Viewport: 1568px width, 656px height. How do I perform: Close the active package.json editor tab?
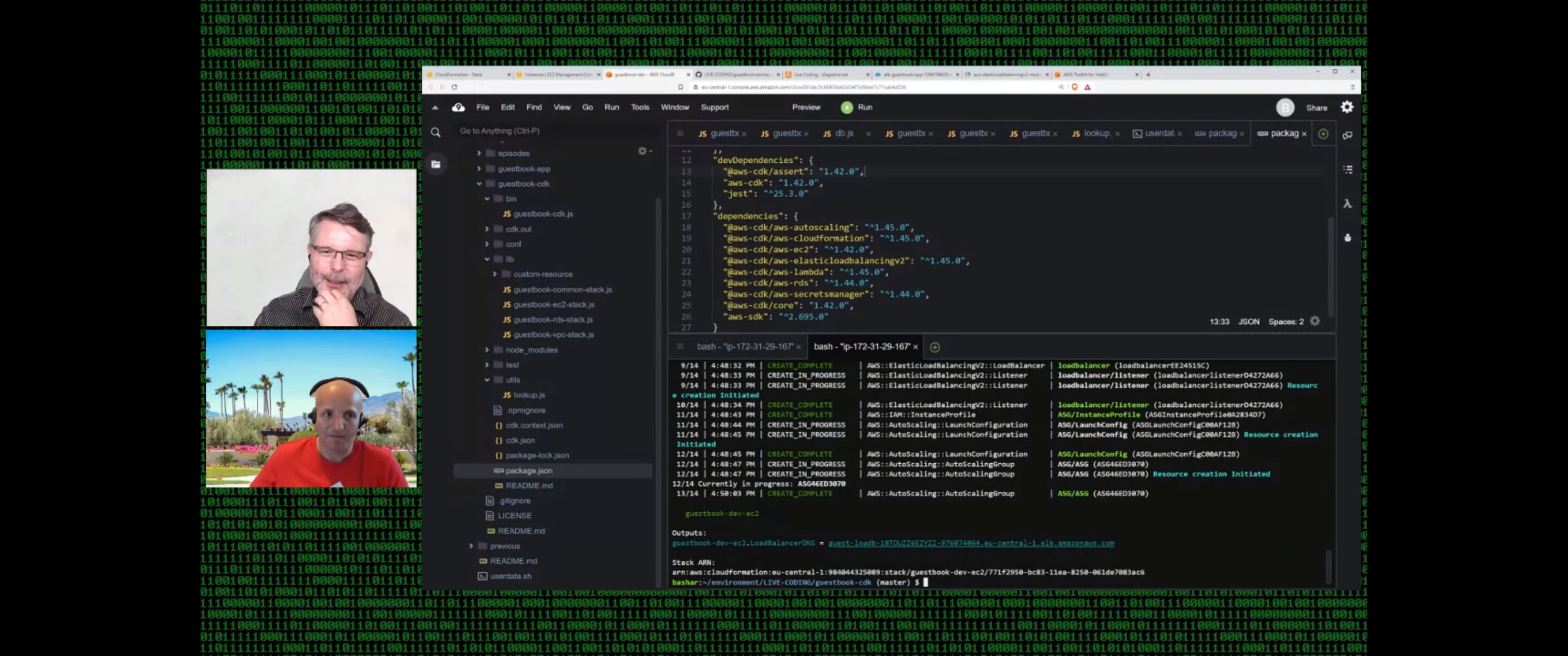[x=1304, y=134]
